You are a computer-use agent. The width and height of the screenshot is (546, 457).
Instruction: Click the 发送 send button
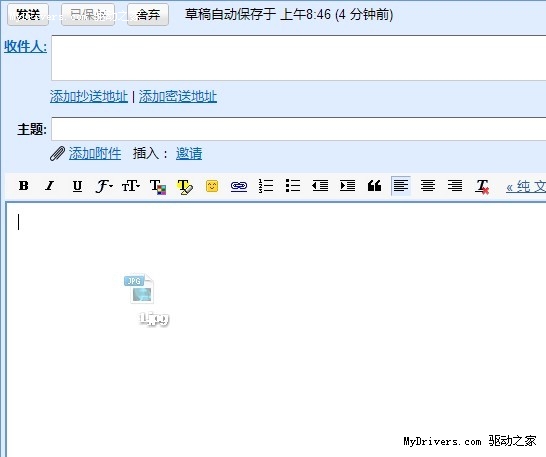click(28, 15)
